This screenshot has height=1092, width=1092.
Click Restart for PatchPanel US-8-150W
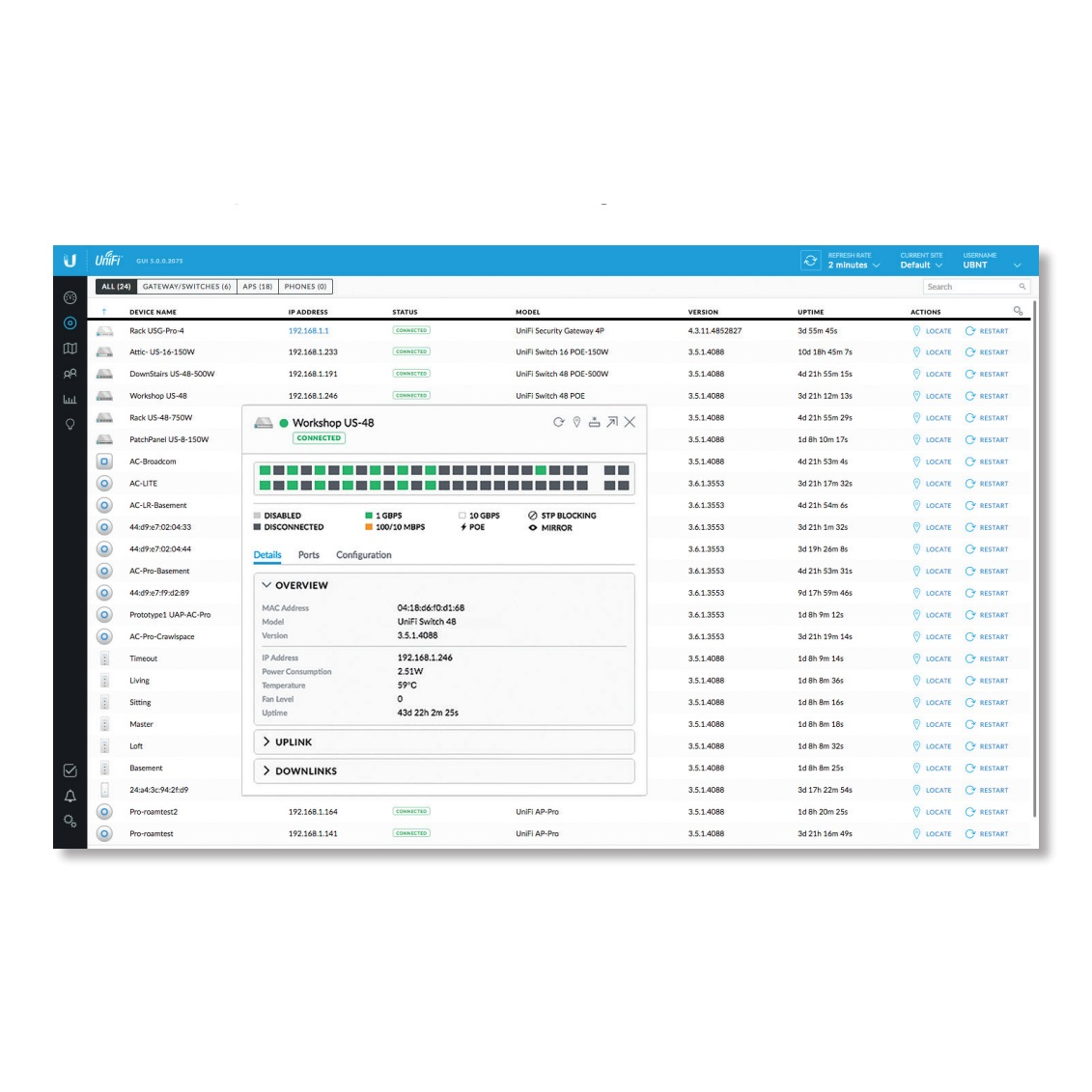tap(987, 440)
